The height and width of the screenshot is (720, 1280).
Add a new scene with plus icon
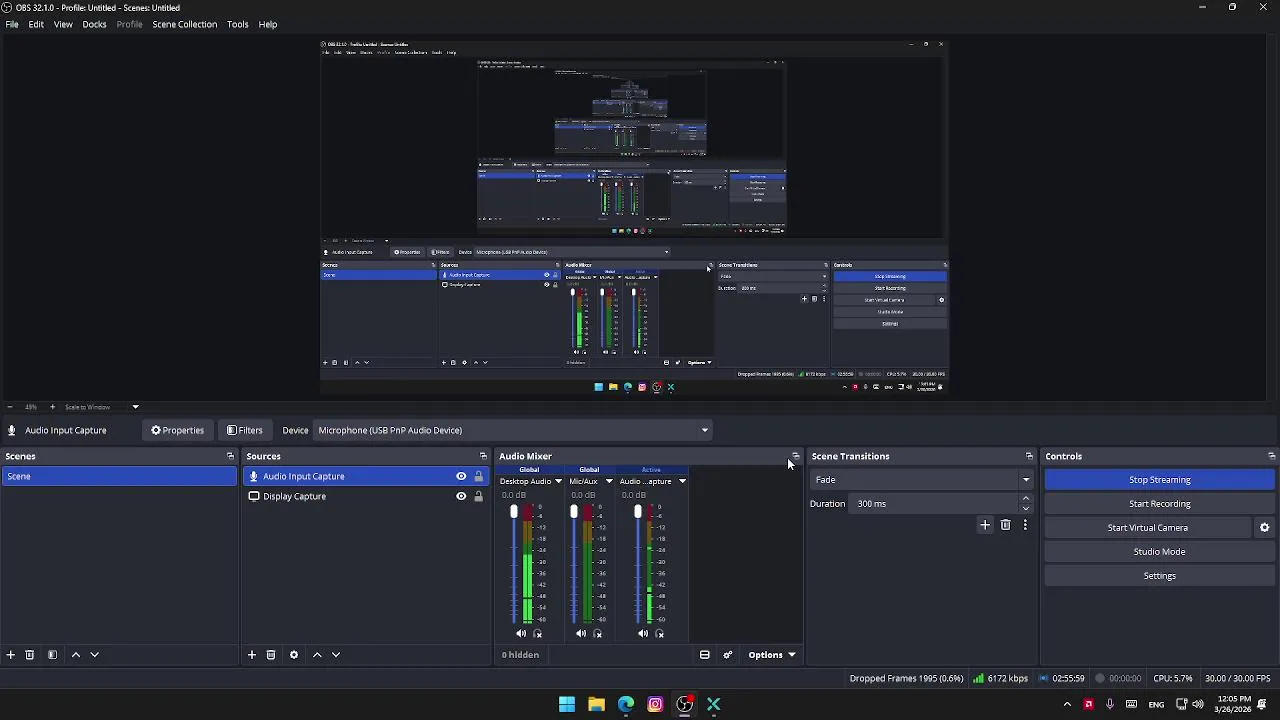[x=10, y=655]
